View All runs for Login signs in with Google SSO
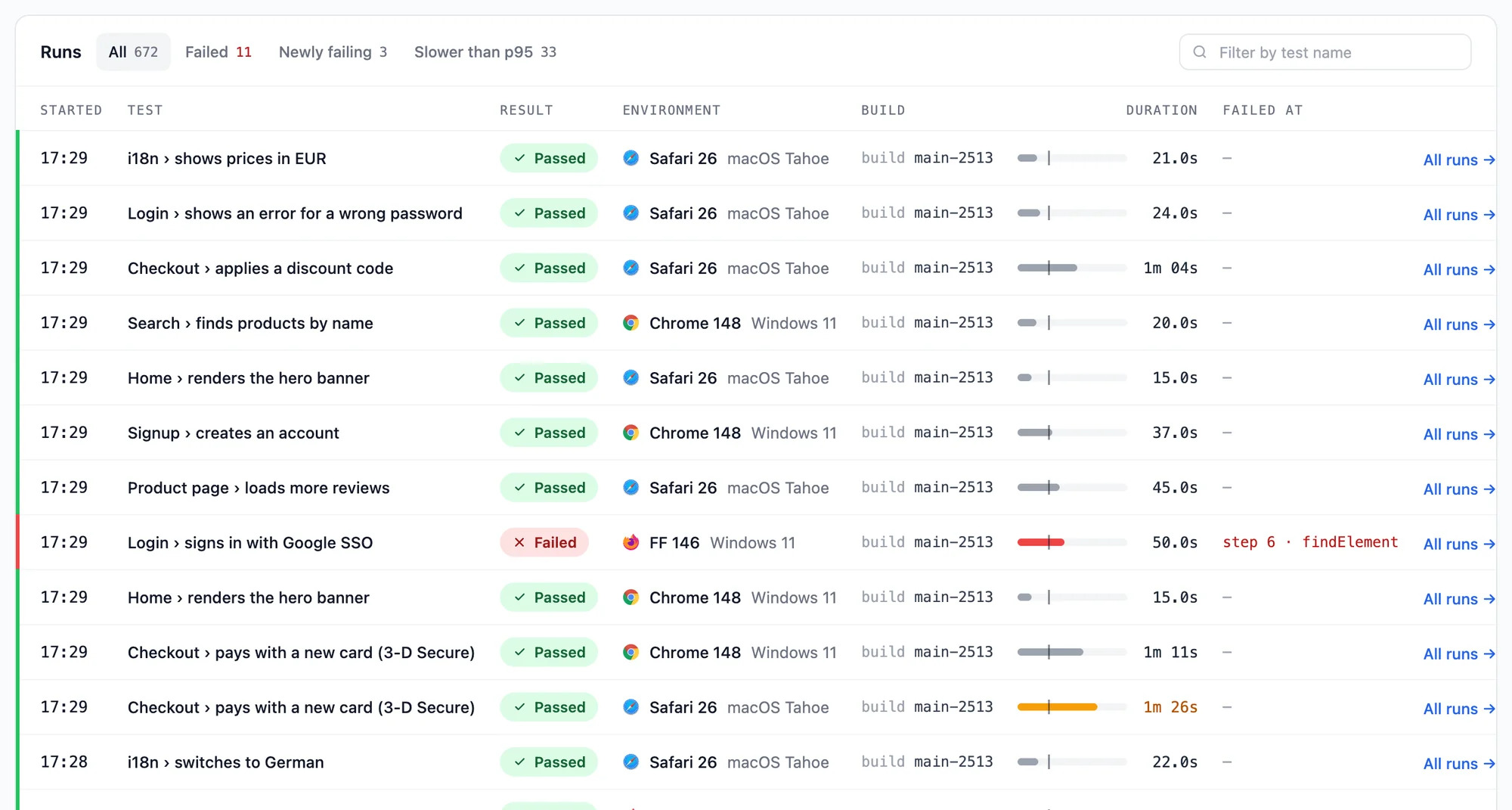1512x810 pixels. [1459, 544]
